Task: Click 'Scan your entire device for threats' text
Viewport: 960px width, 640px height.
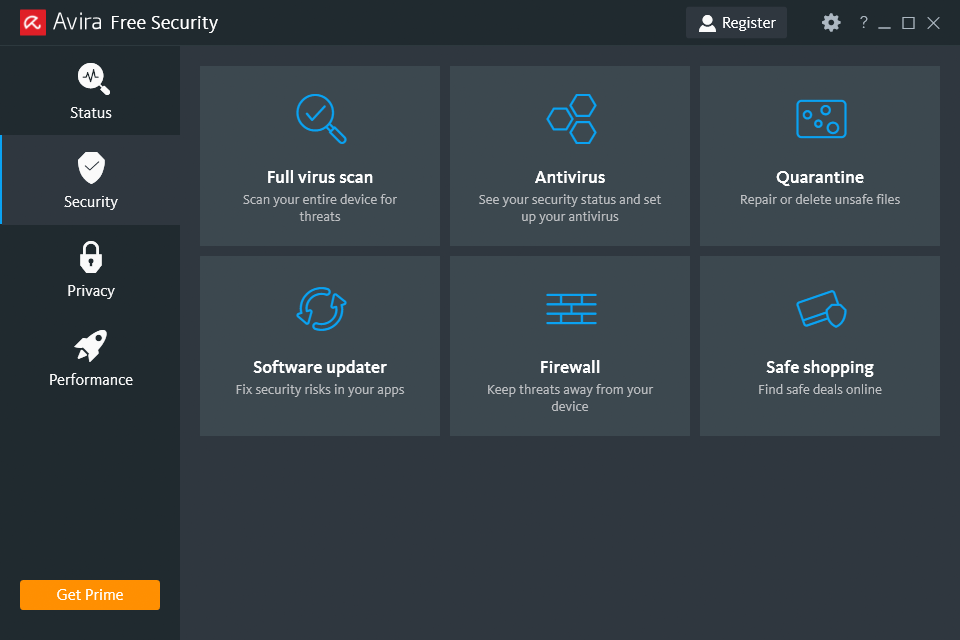Action: point(320,208)
